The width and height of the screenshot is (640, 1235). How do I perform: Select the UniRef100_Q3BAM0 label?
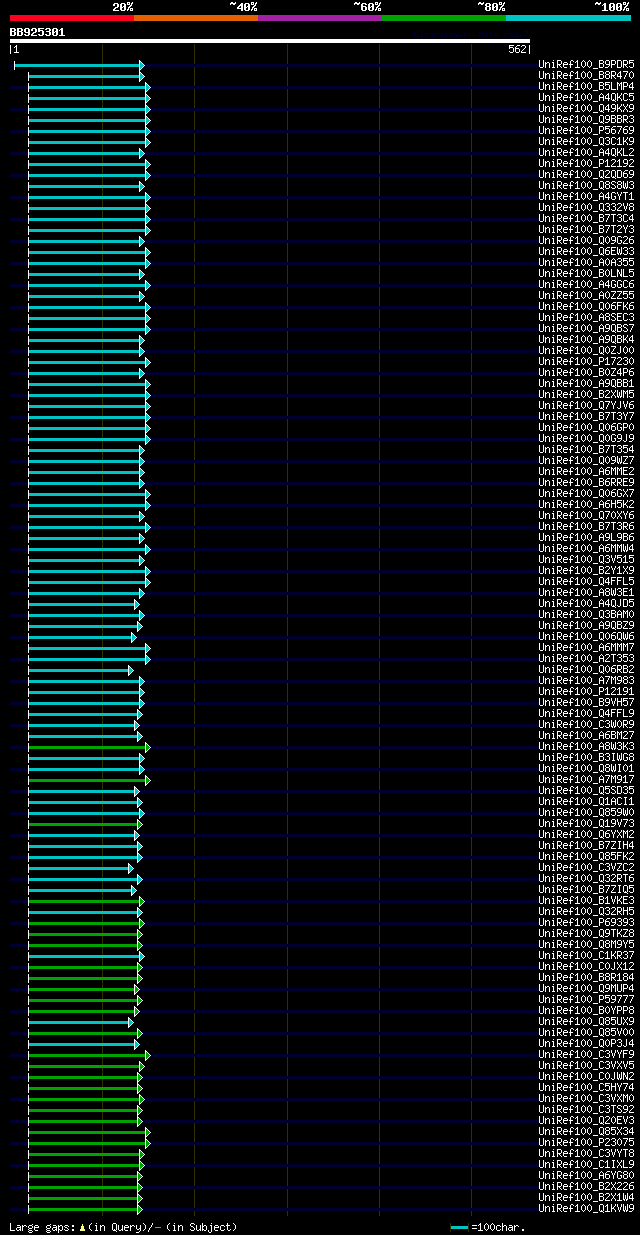[x=586, y=614]
